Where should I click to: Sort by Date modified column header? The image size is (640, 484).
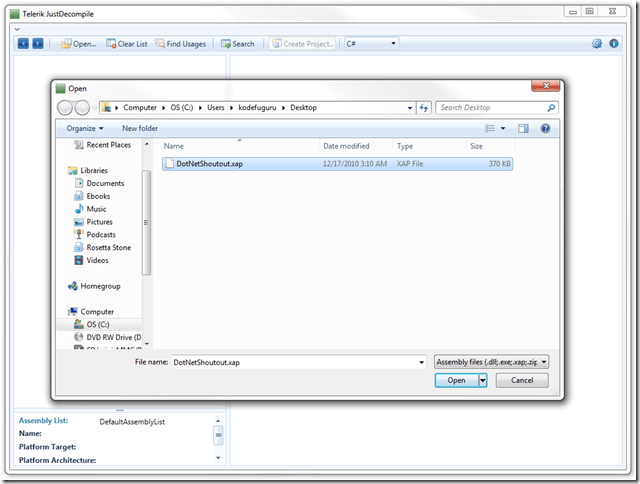[356, 146]
